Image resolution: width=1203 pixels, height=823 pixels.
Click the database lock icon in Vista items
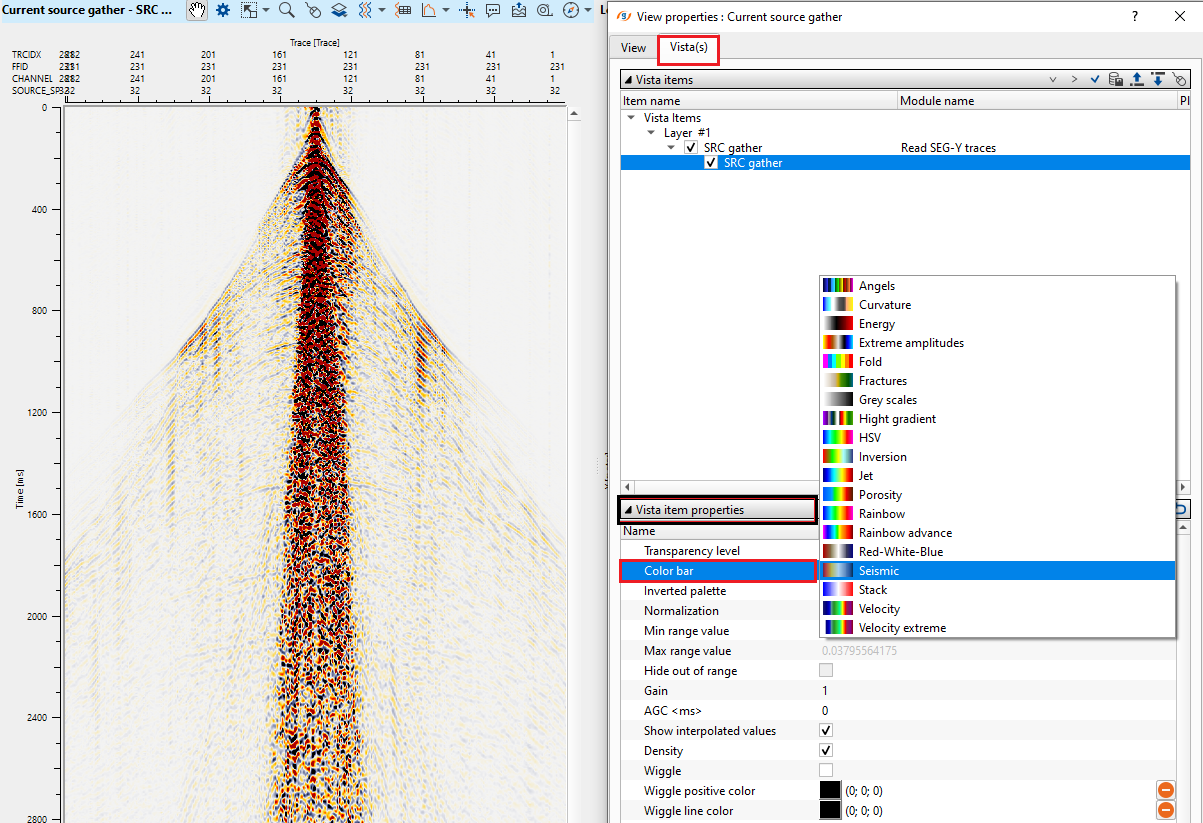[x=1115, y=79]
